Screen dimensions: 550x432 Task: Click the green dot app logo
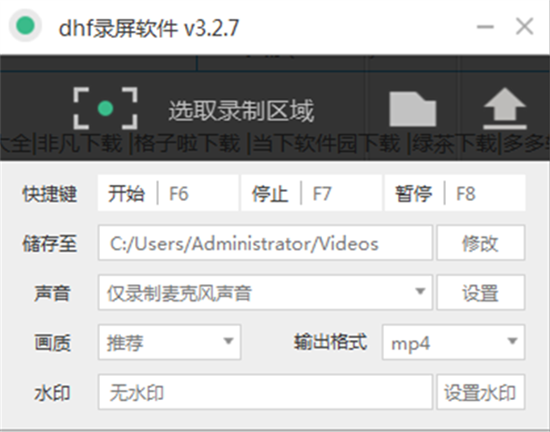point(25,26)
